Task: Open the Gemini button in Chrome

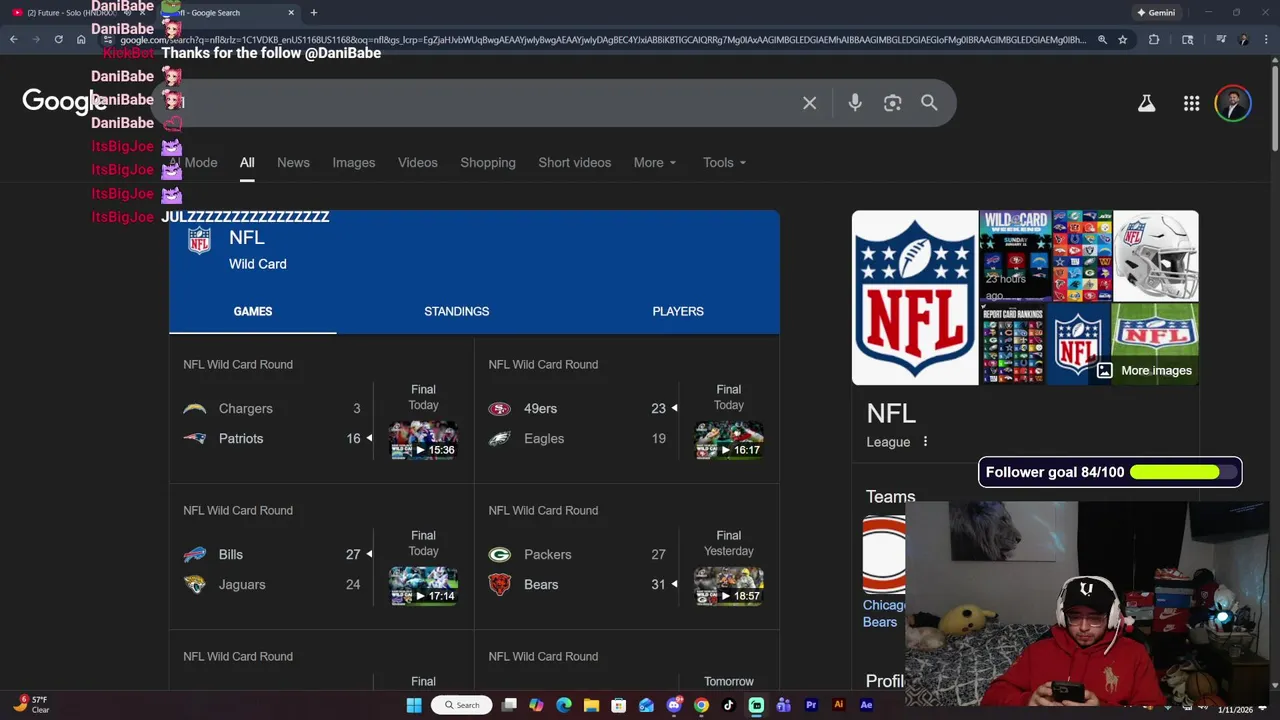Action: click(1155, 13)
